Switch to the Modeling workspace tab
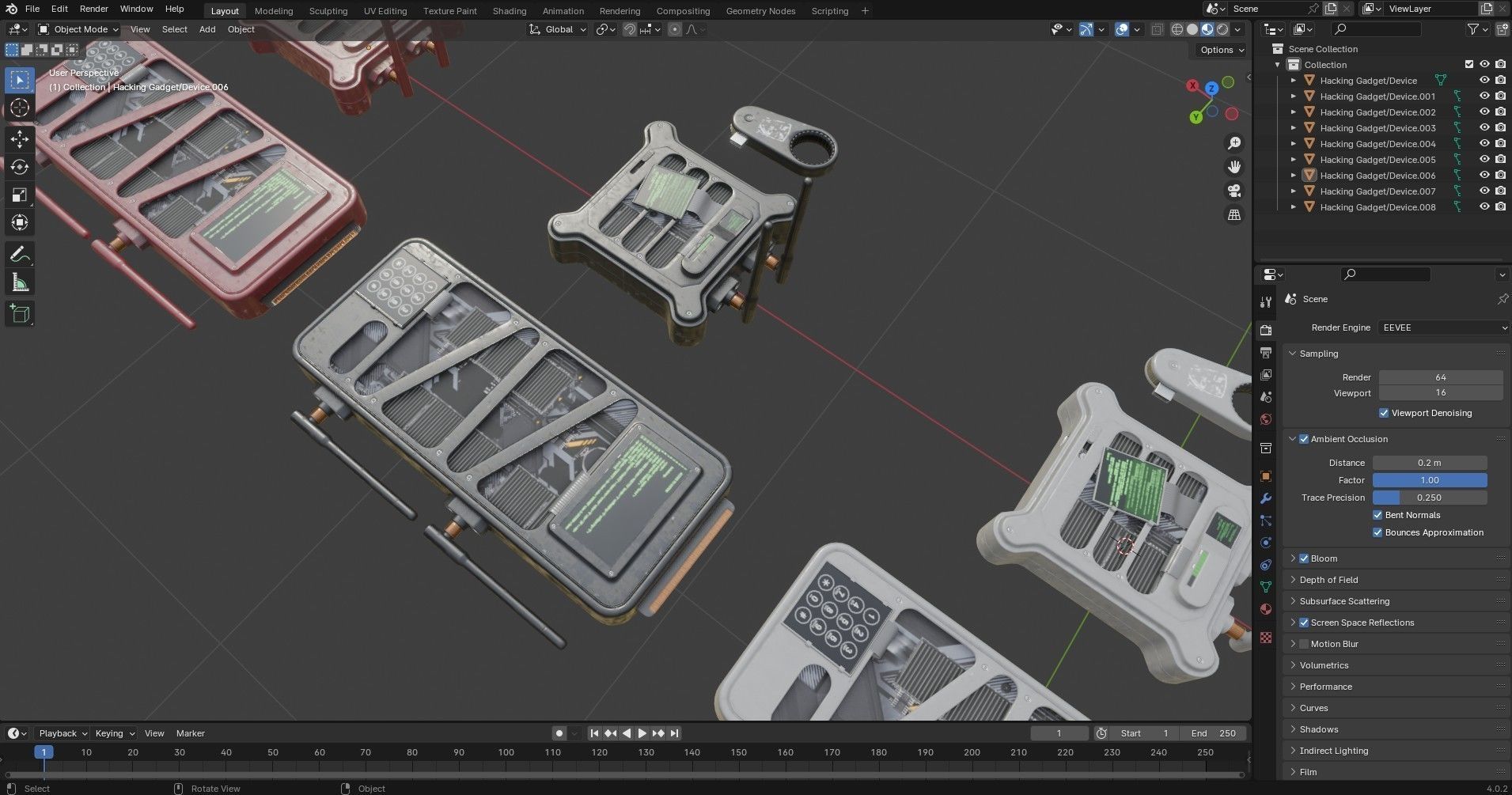The image size is (1512, 795). (x=274, y=11)
